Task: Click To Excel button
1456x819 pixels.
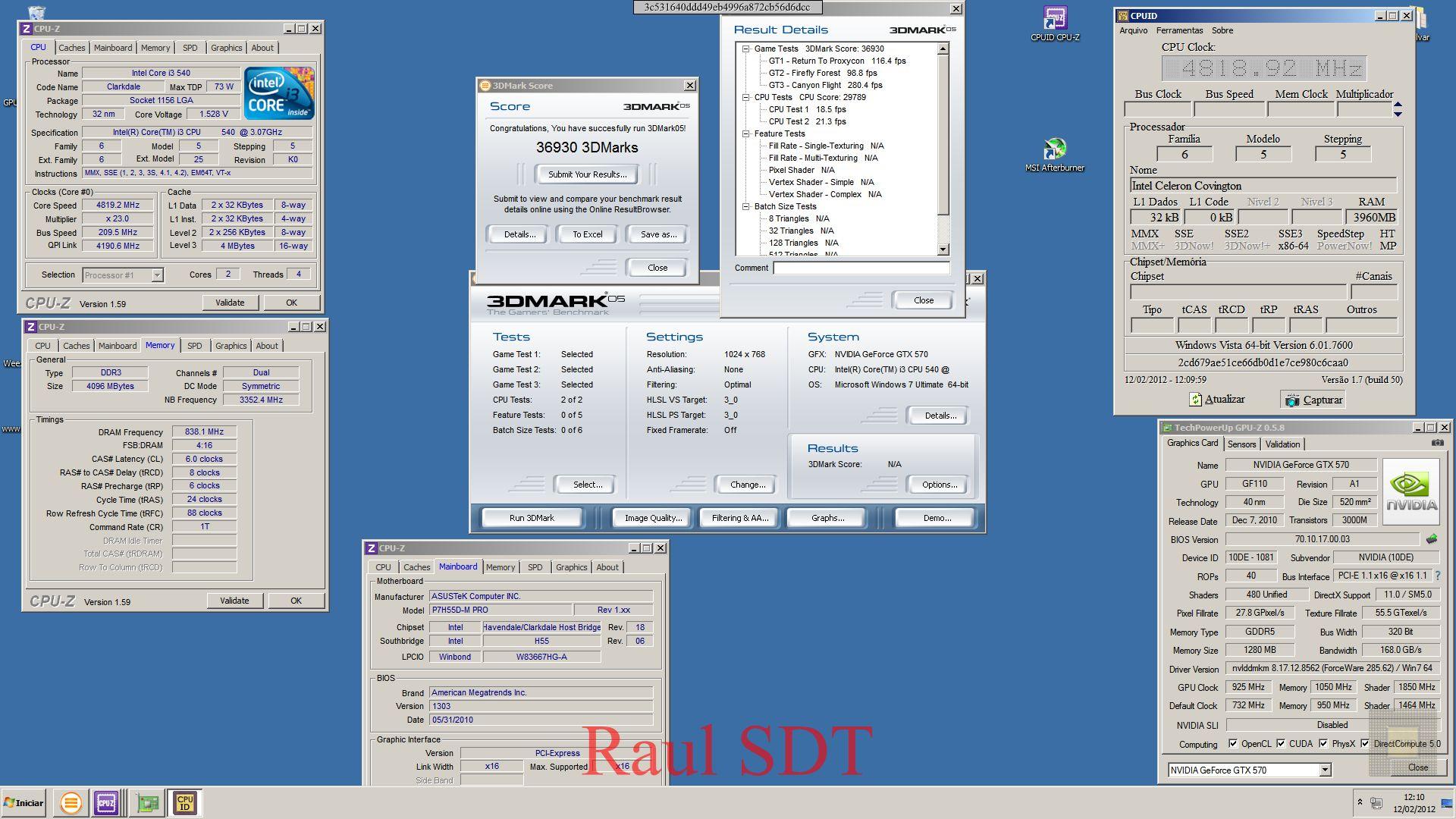Action: tap(587, 234)
